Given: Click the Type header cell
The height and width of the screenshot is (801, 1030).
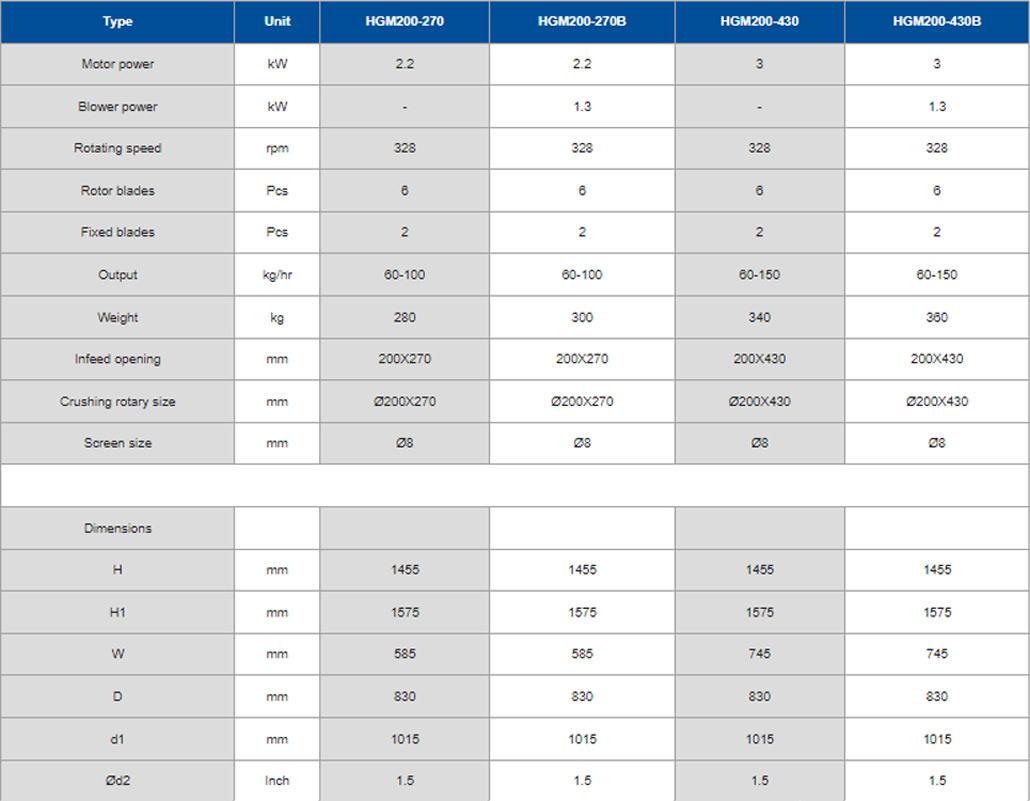Looking at the screenshot, I should pyautogui.click(x=118, y=22).
